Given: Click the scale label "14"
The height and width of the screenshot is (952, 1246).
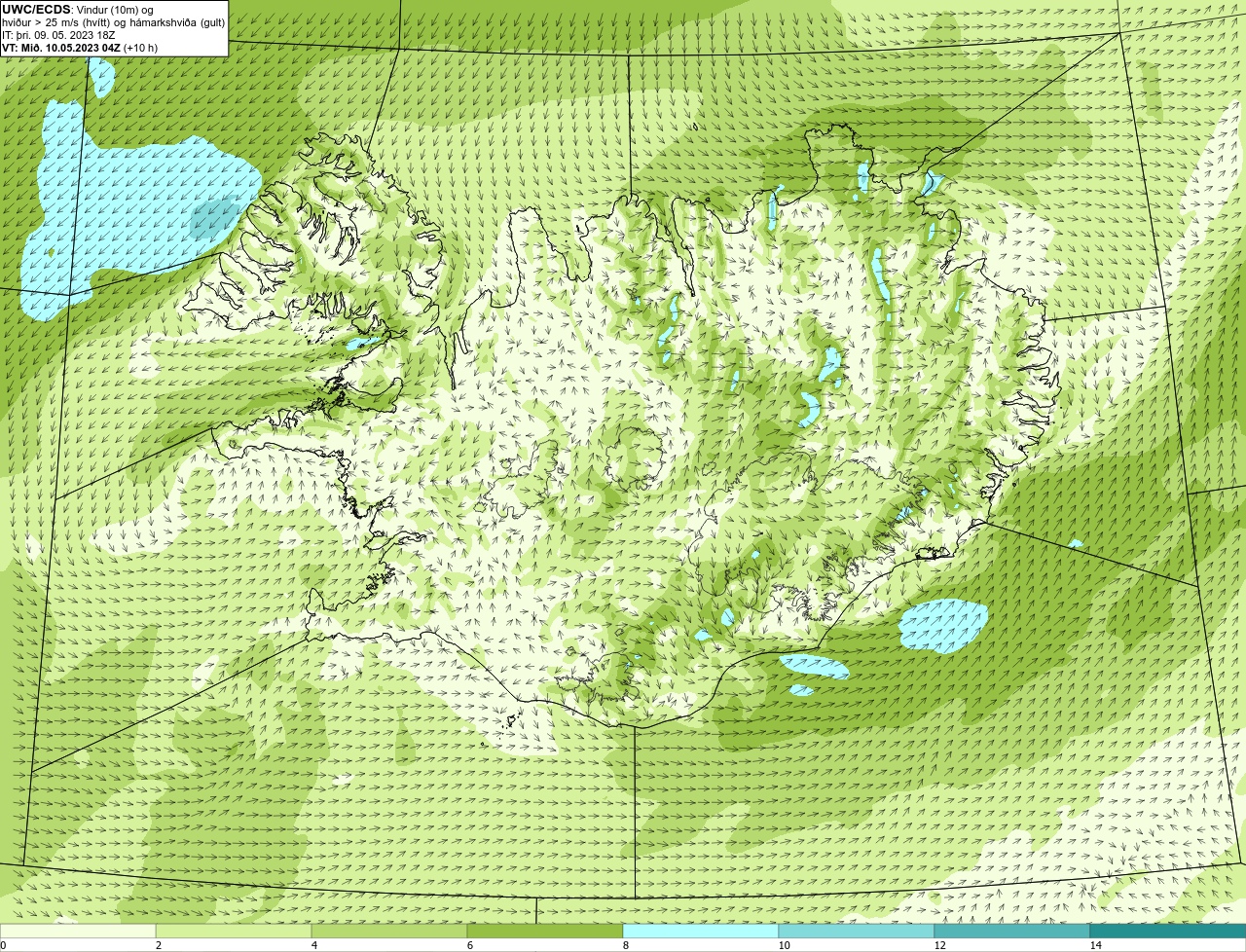Looking at the screenshot, I should coord(1095,945).
